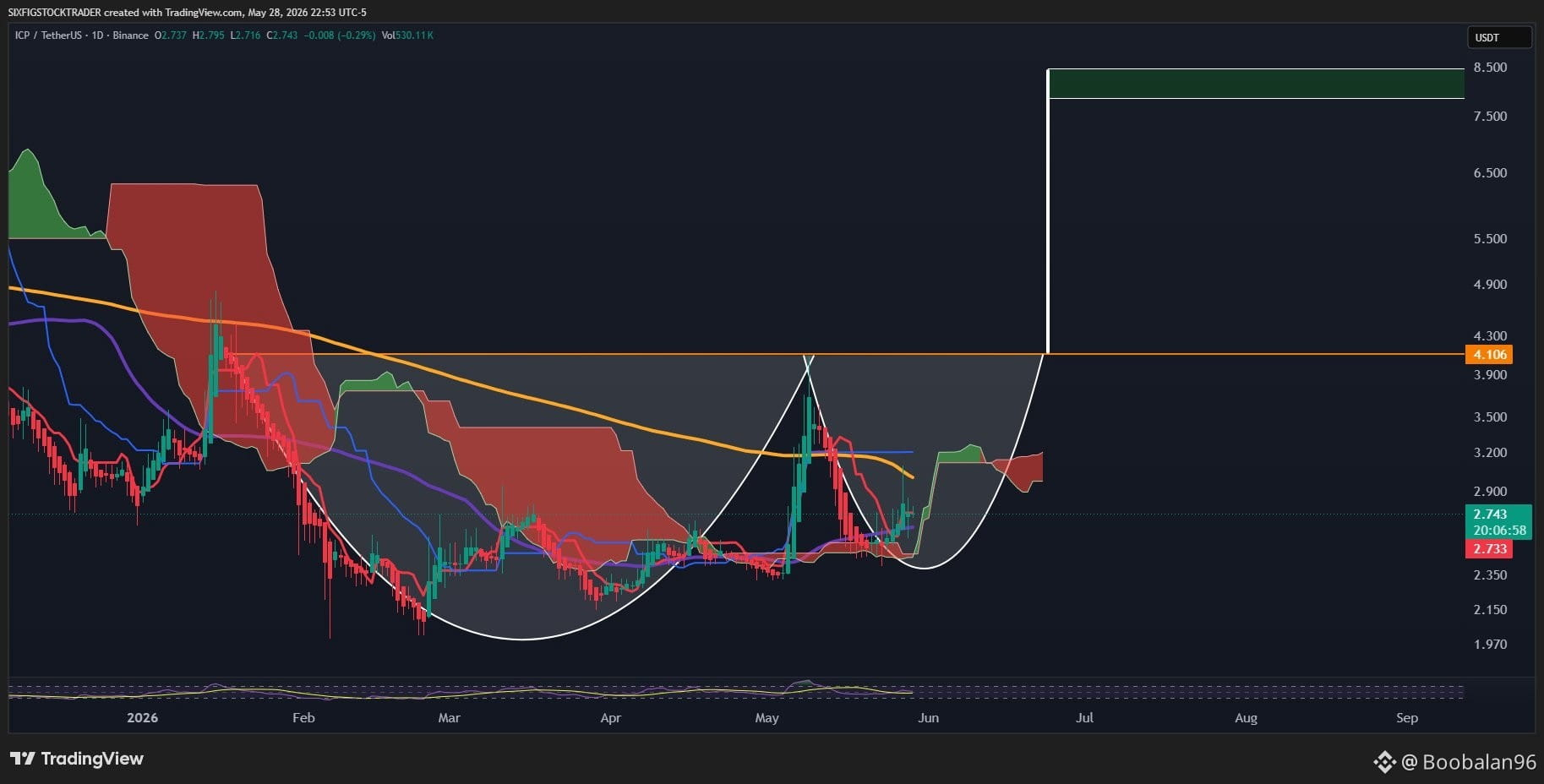Image resolution: width=1544 pixels, height=784 pixels.
Task: Click the red 2.733 price label
Action: click(1489, 549)
